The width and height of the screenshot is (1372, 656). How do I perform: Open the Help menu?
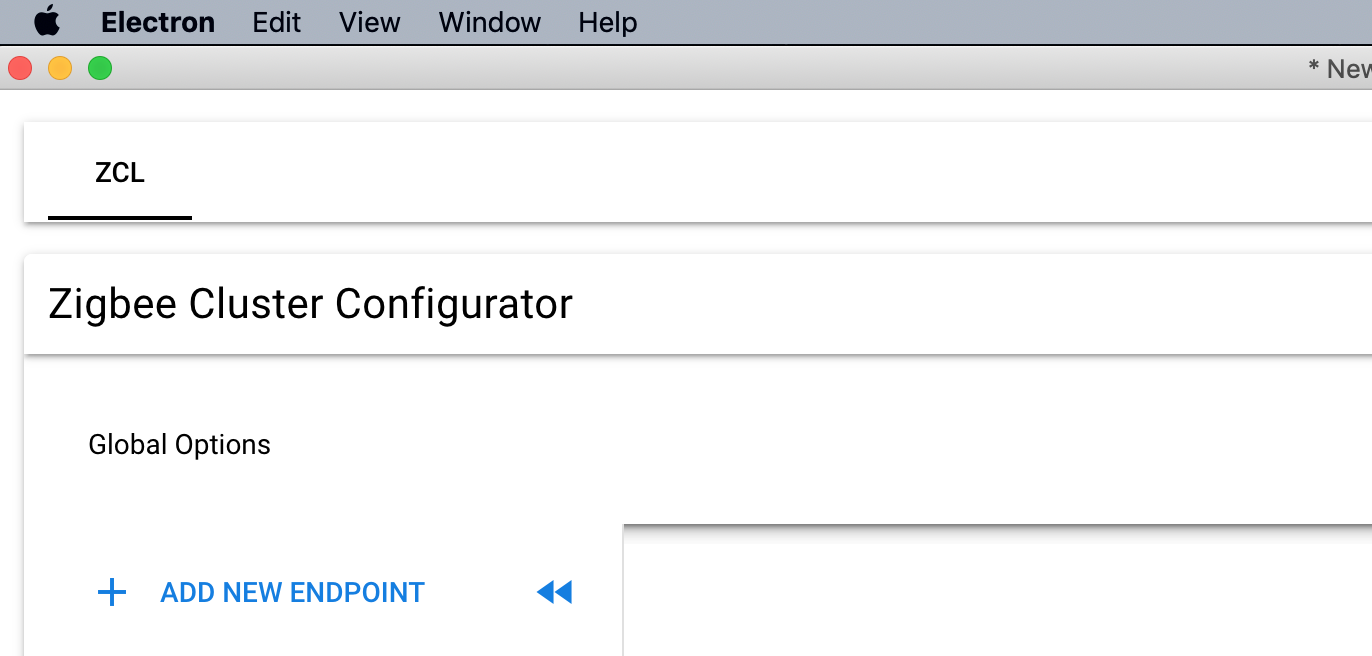(606, 22)
